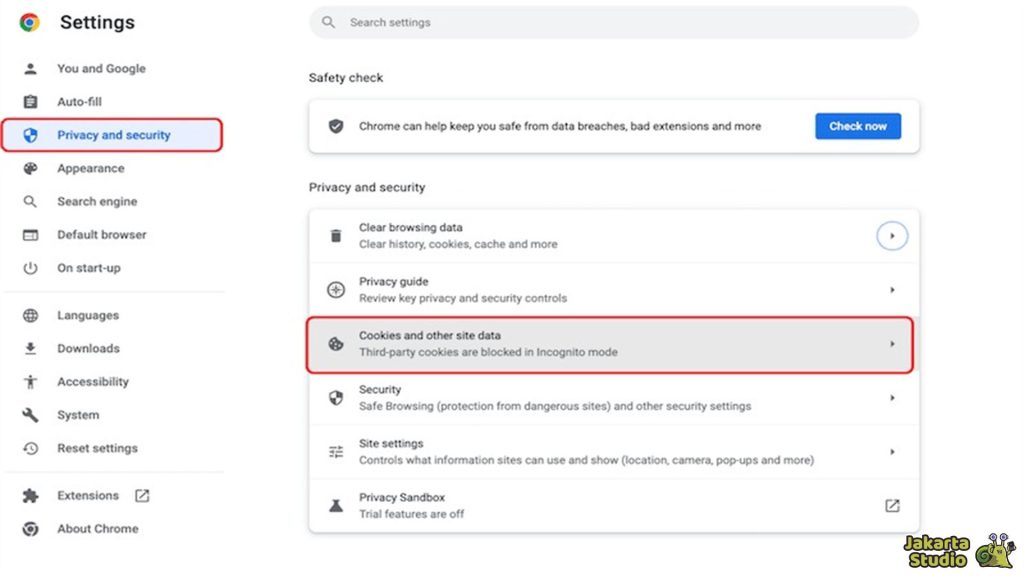Click the puzzle piece icon for Extensions
Screen dimensions: 1024x576
click(x=31, y=495)
